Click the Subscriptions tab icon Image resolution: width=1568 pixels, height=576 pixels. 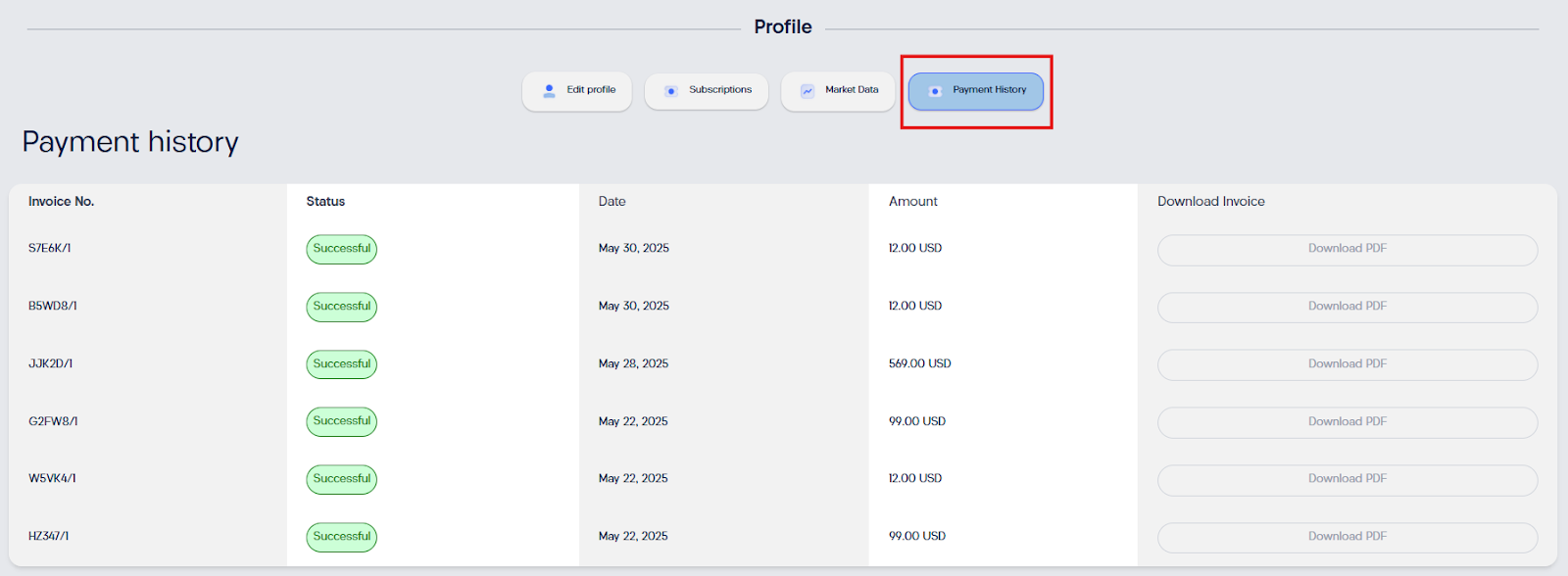(671, 91)
